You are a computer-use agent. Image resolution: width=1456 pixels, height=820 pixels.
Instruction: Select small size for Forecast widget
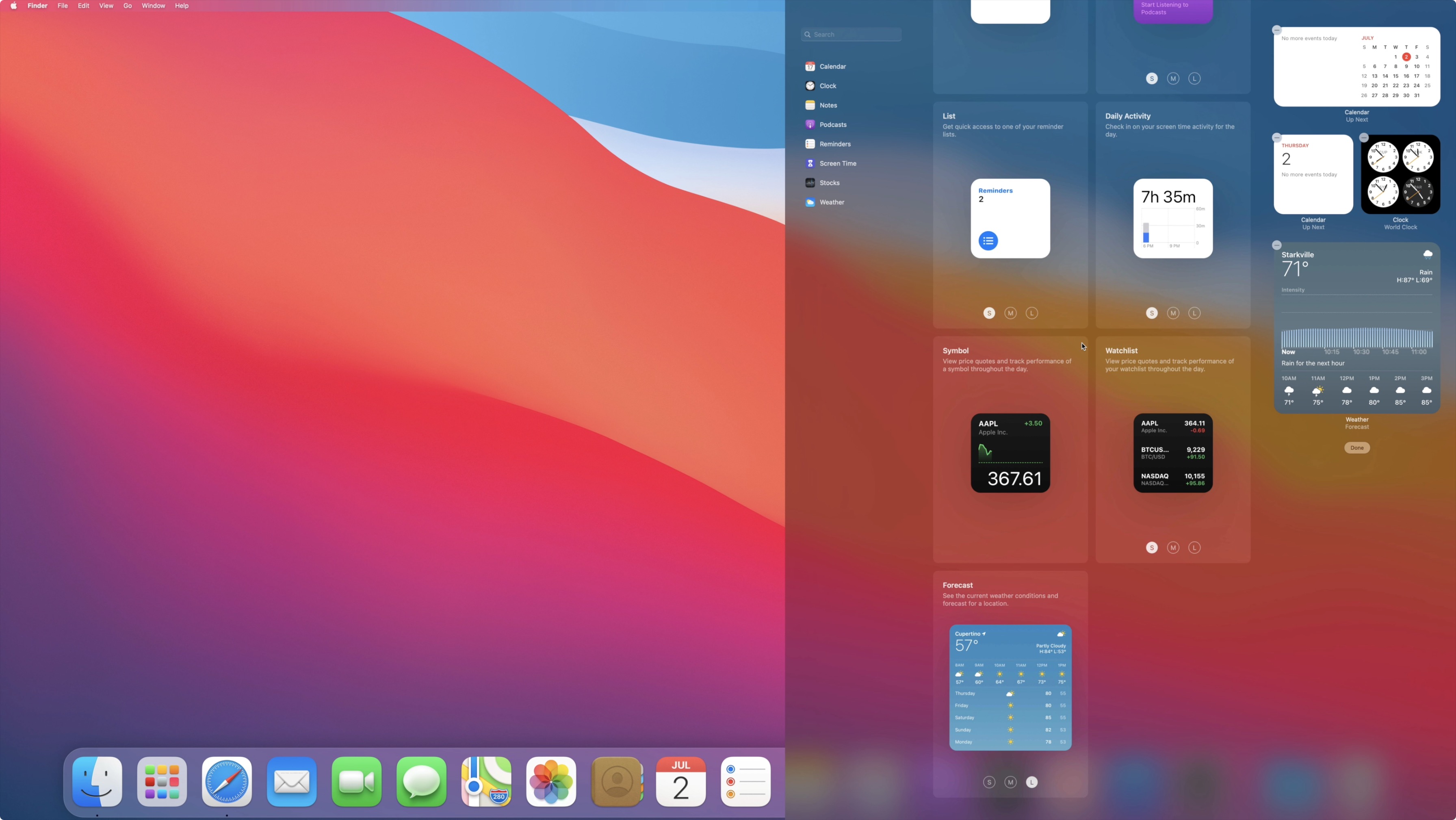[989, 782]
